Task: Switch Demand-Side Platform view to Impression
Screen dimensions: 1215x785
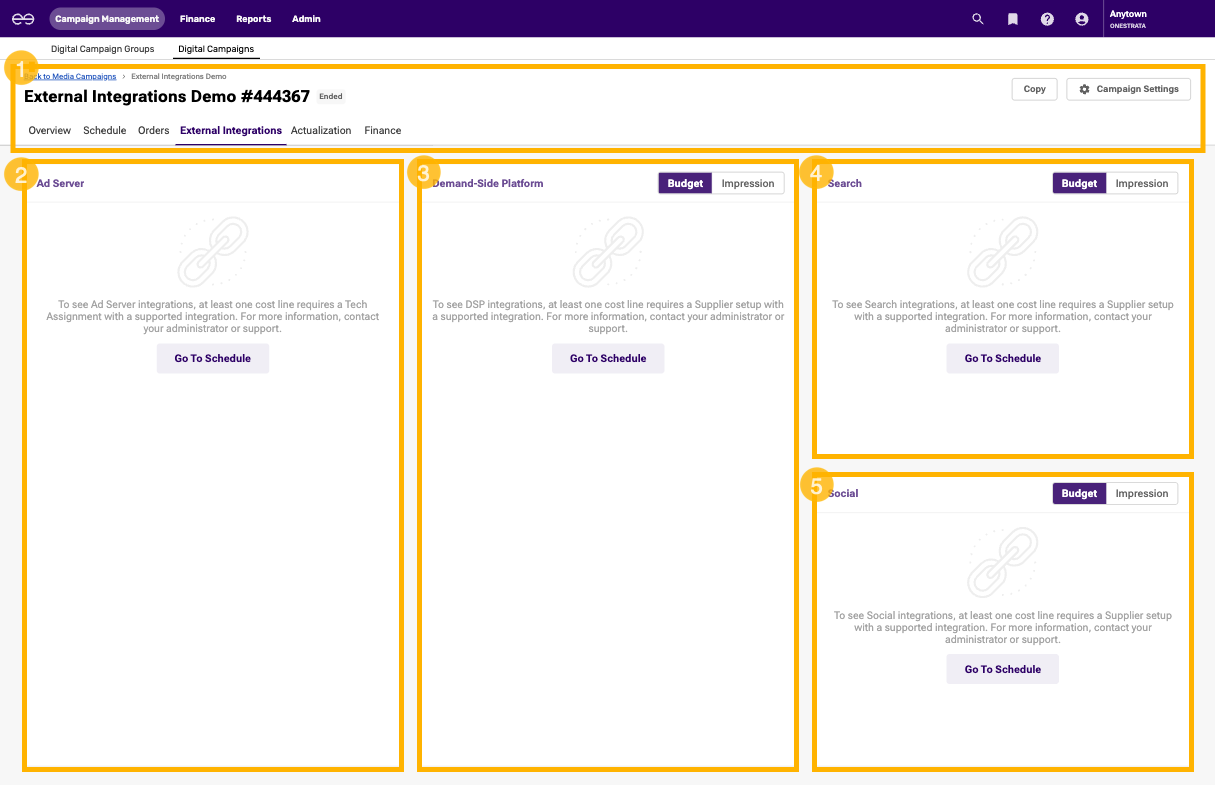Action: (747, 183)
